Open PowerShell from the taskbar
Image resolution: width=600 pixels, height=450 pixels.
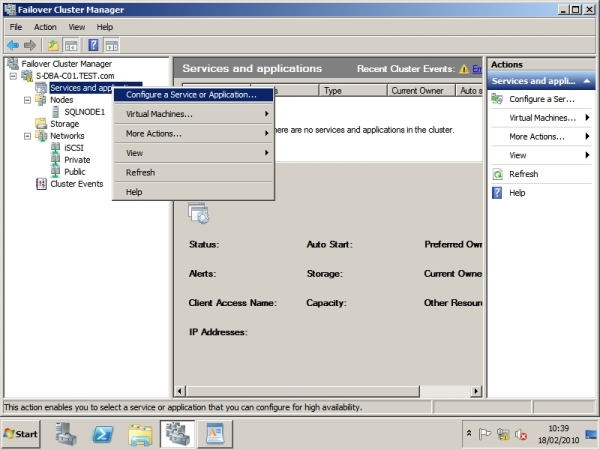102,434
